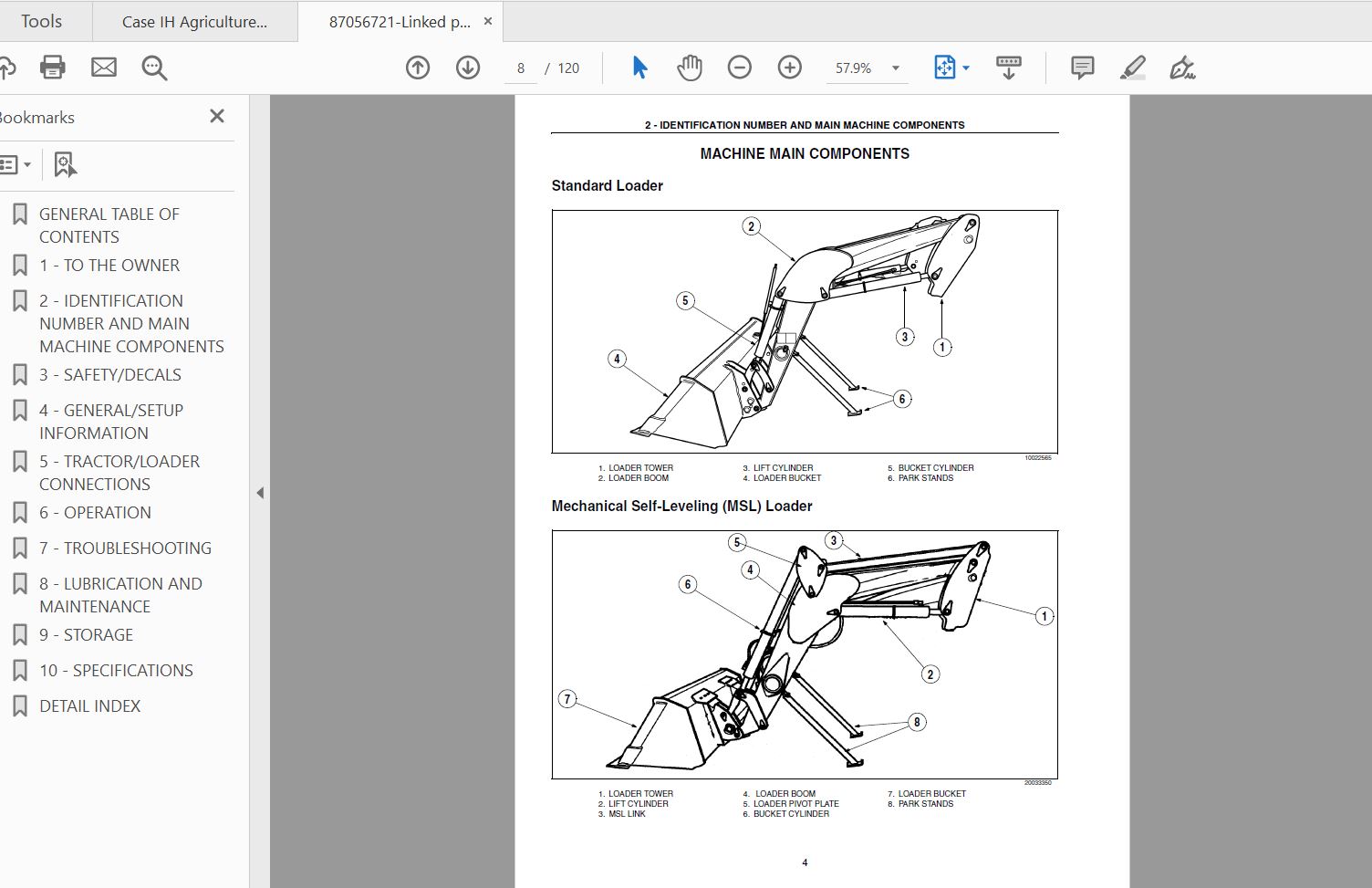Activate the Selection arrow tool
Image resolution: width=1372 pixels, height=888 pixels.
click(x=639, y=68)
